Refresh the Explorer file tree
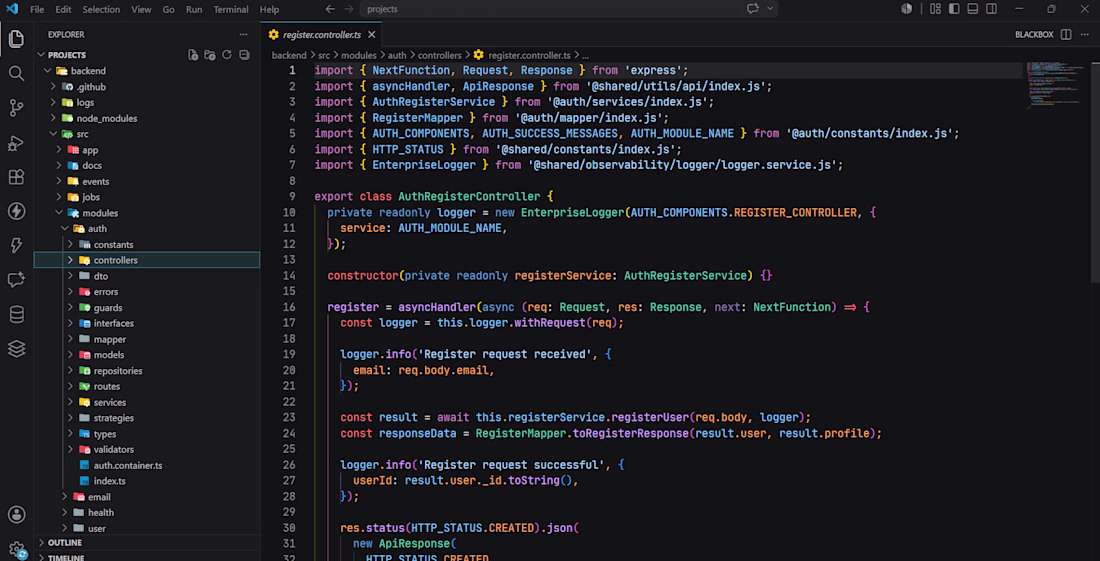Image resolution: width=1100 pixels, height=561 pixels. [227, 55]
